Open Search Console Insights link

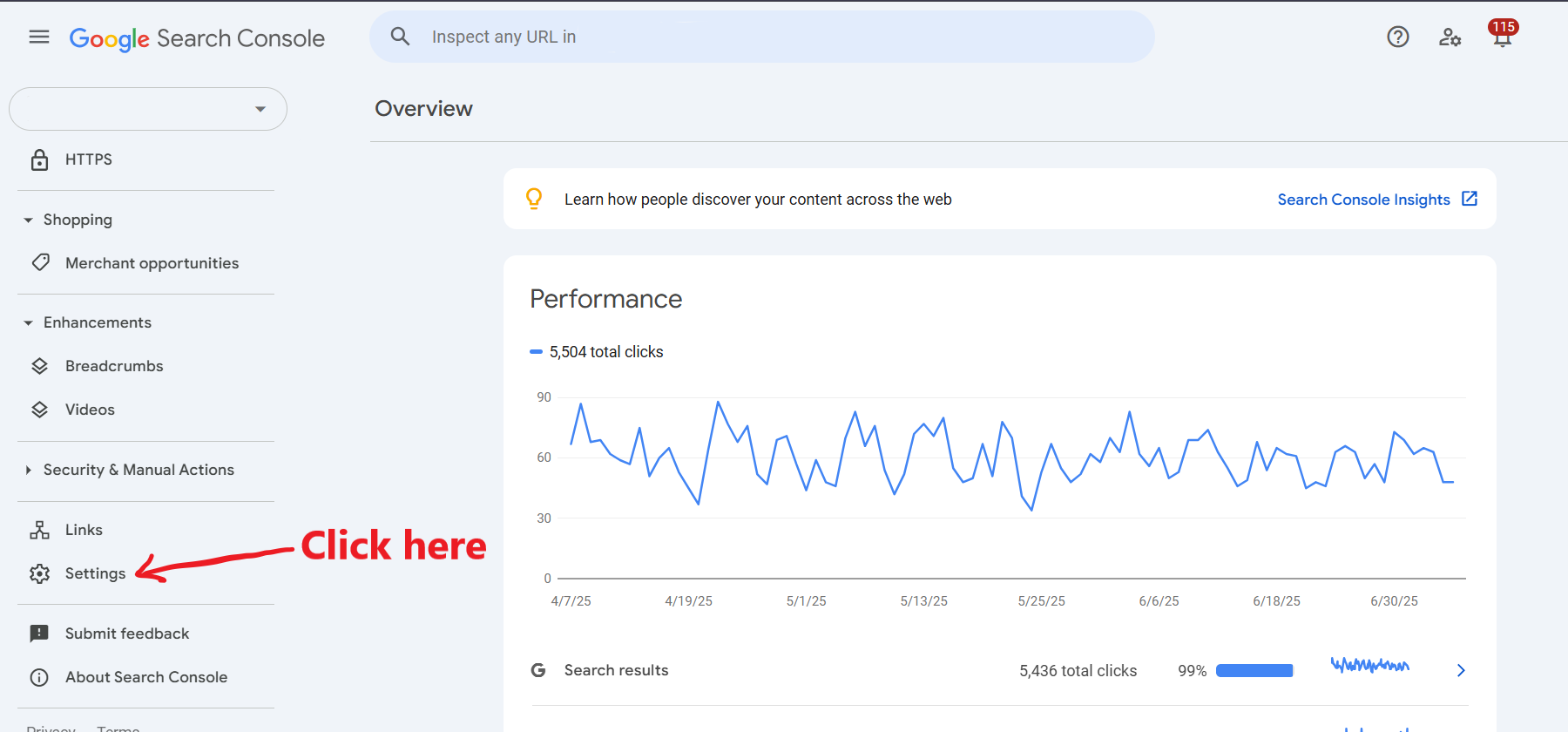(1363, 200)
